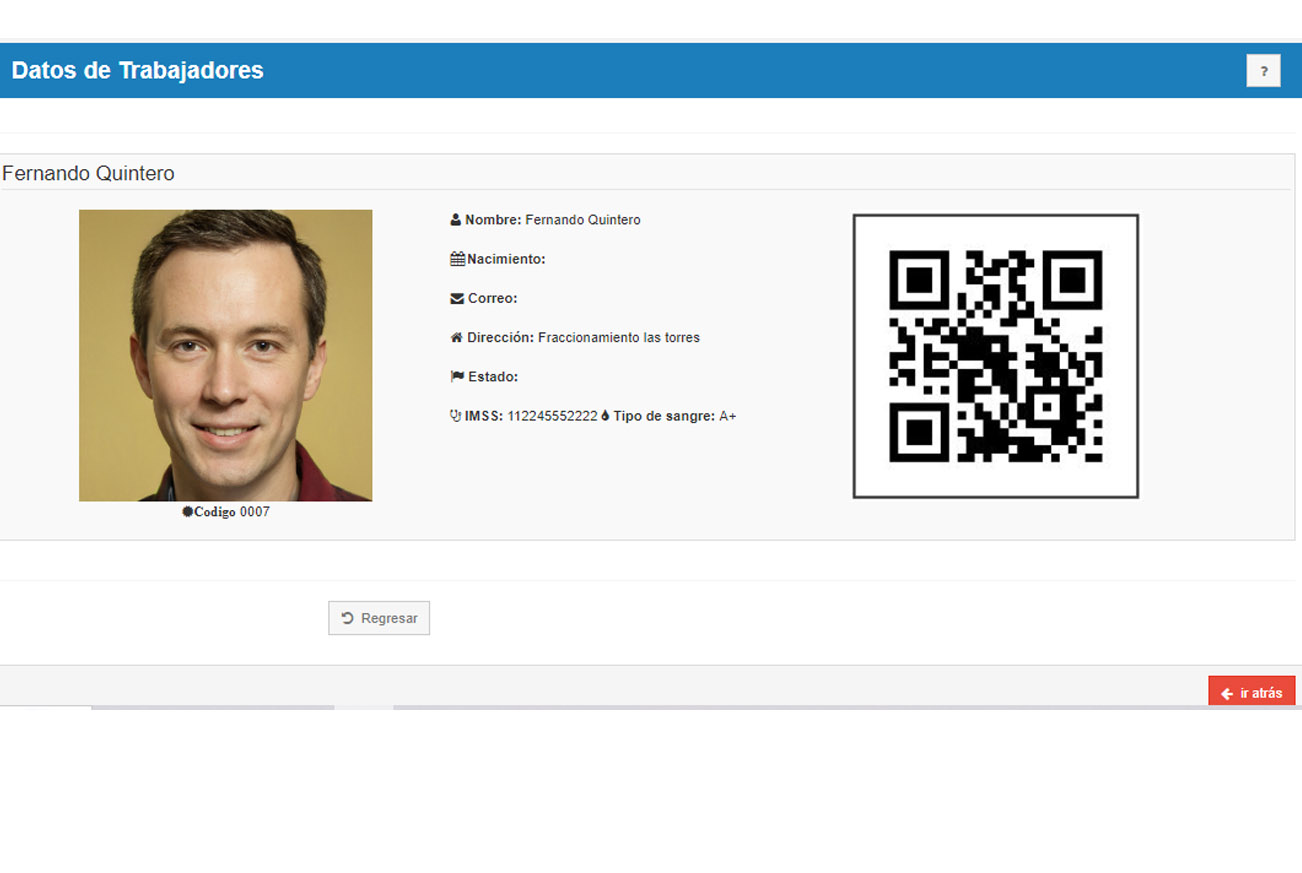Click the QR code image
This screenshot has width=1302, height=873.
995,356
